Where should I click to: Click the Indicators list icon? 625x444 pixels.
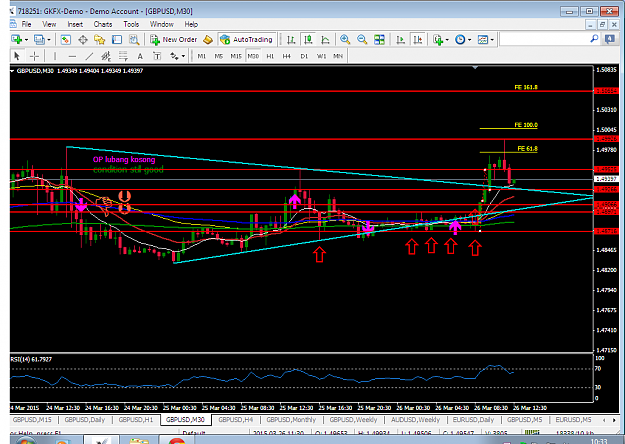click(438, 39)
